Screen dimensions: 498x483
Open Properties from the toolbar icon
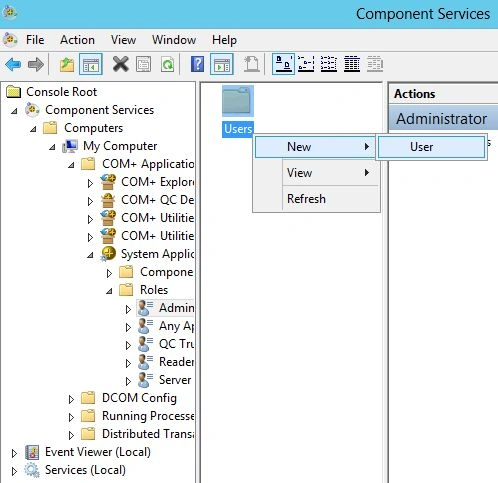click(144, 64)
